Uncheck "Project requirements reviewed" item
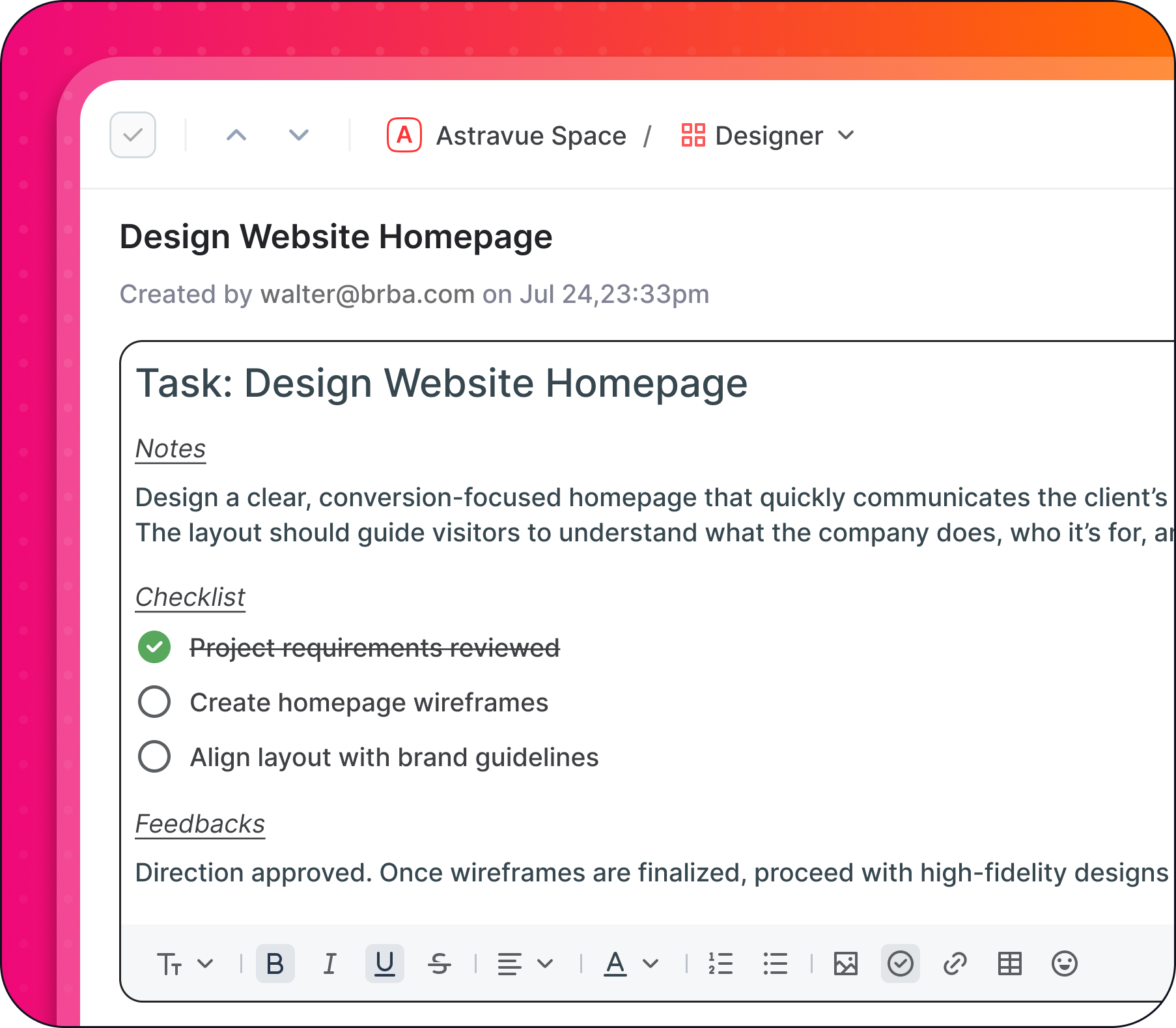Image resolution: width=1176 pixels, height=1028 pixels. (154, 648)
